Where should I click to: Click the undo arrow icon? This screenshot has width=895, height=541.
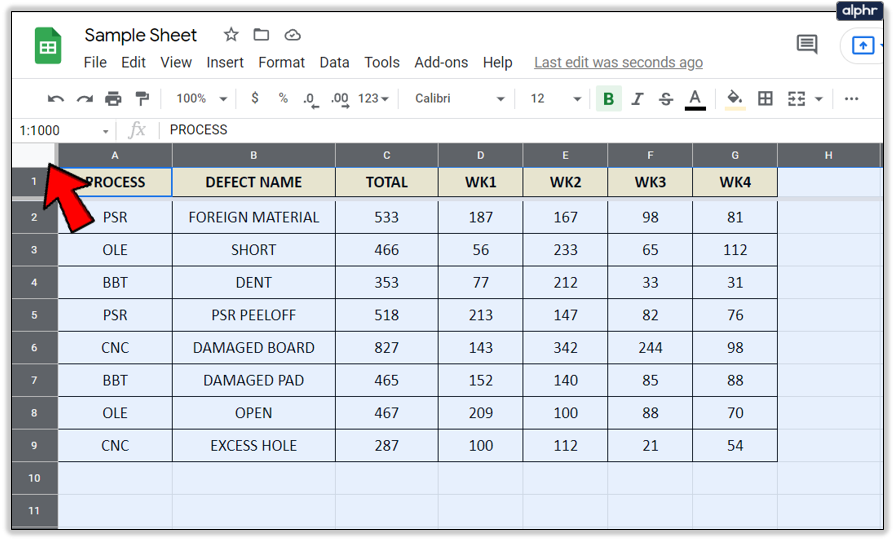56,99
